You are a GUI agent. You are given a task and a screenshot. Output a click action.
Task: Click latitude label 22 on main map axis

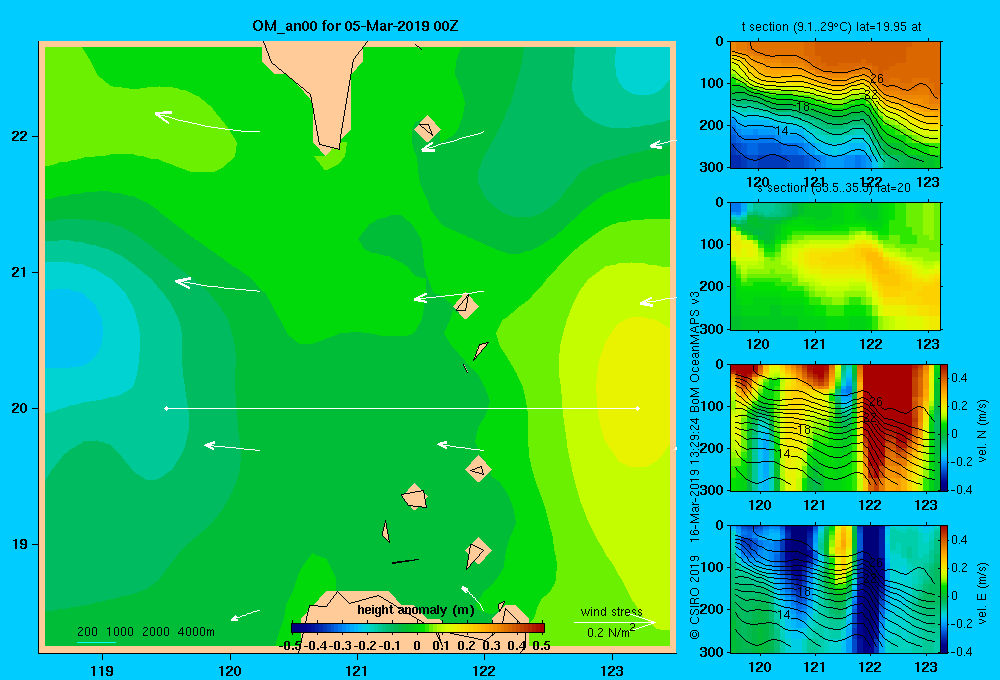click(x=20, y=137)
